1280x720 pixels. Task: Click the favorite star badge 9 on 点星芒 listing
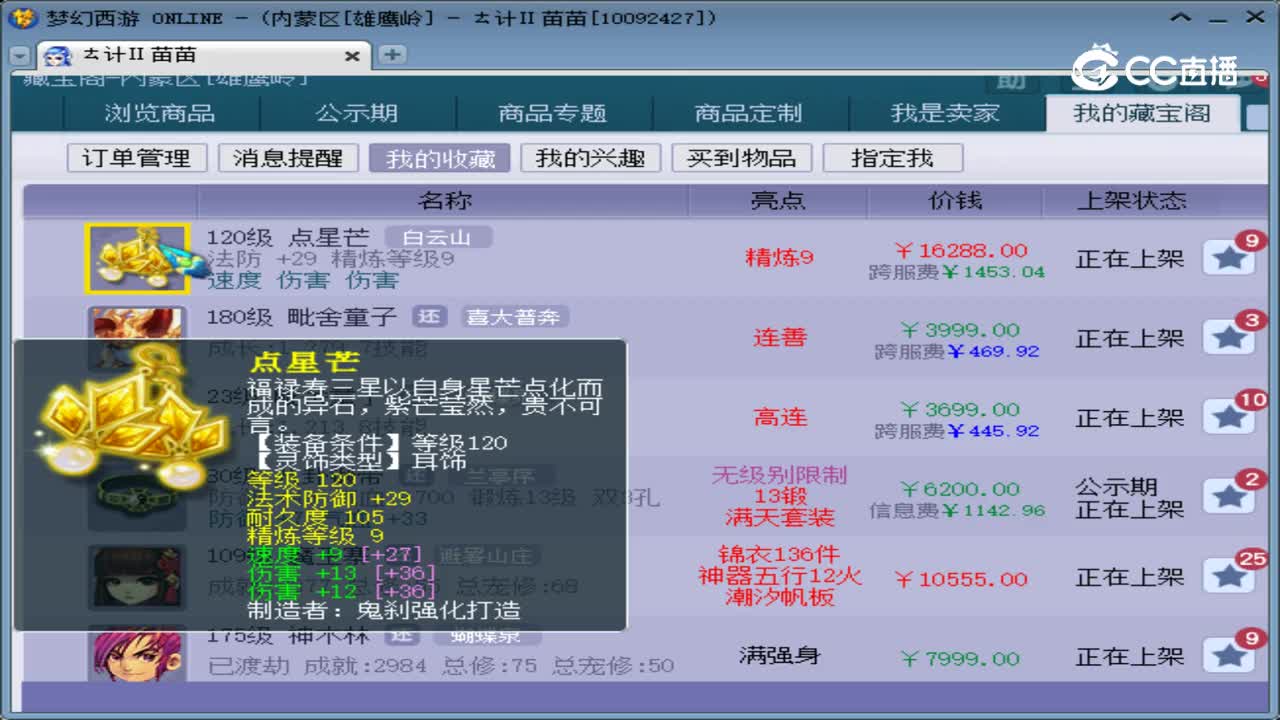point(1229,257)
